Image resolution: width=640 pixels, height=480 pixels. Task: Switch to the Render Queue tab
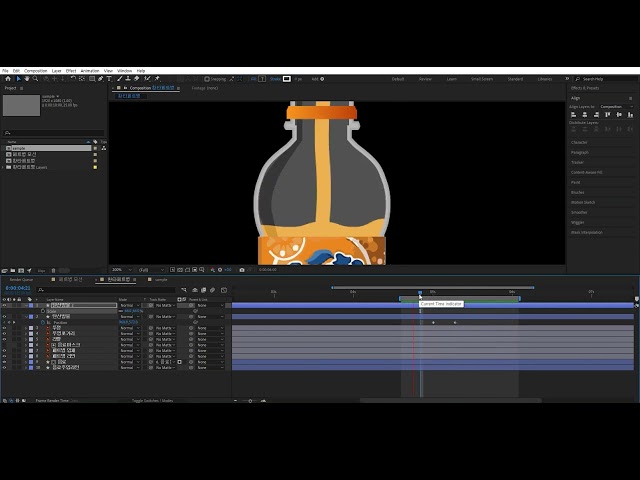point(21,280)
